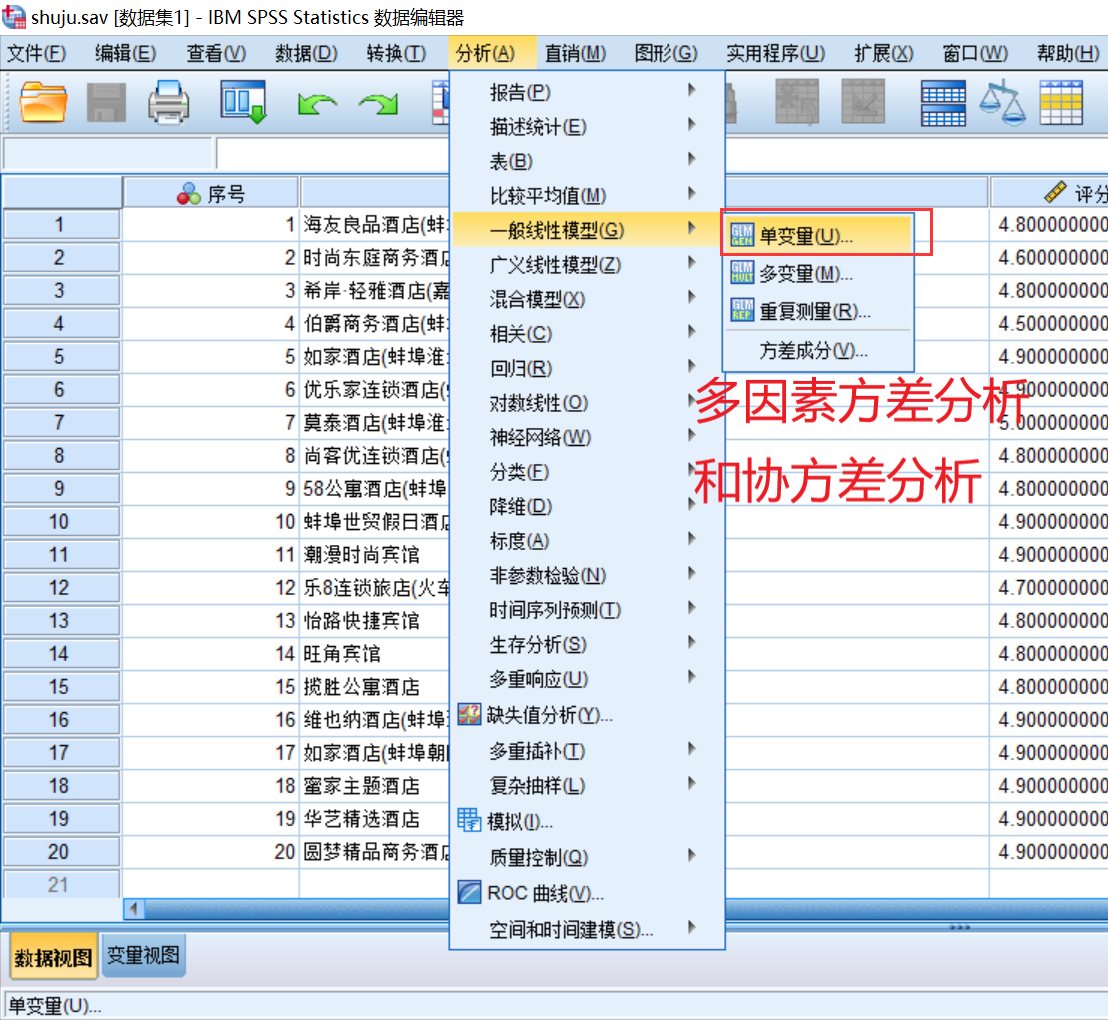Viewport: 1108px width, 1020px height.
Task: Select 多变量(M)... in the submenu
Action: tap(818, 273)
